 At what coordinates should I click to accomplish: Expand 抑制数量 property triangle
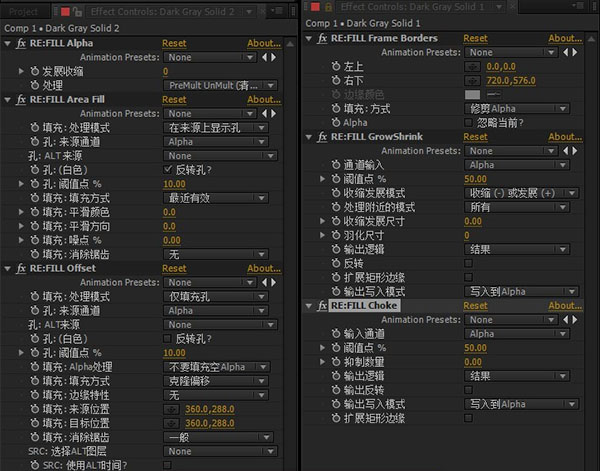(x=322, y=362)
